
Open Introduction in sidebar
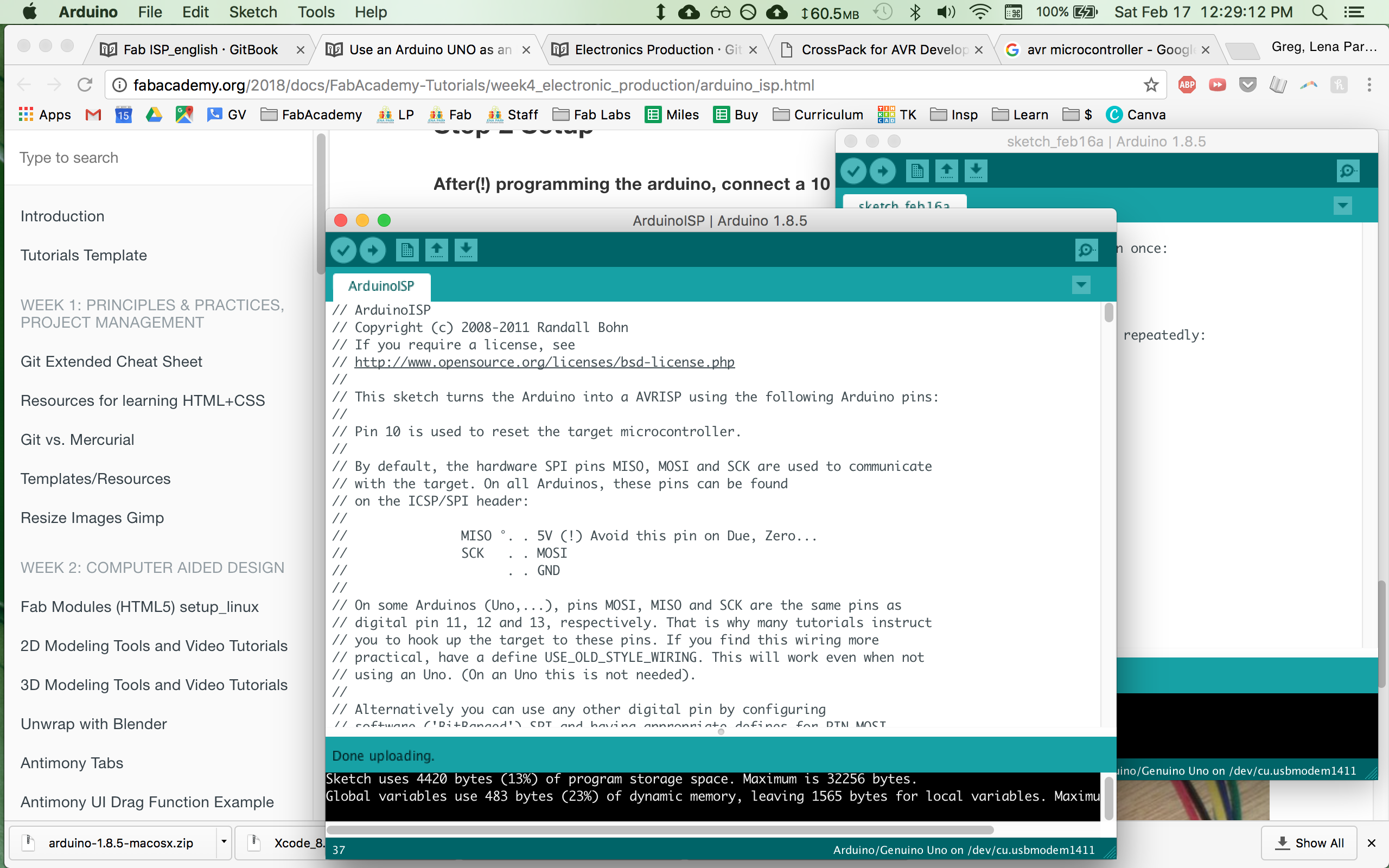click(x=62, y=216)
